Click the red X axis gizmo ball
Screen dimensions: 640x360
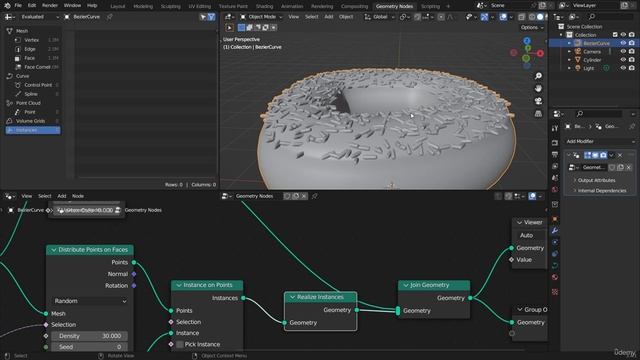point(540,53)
